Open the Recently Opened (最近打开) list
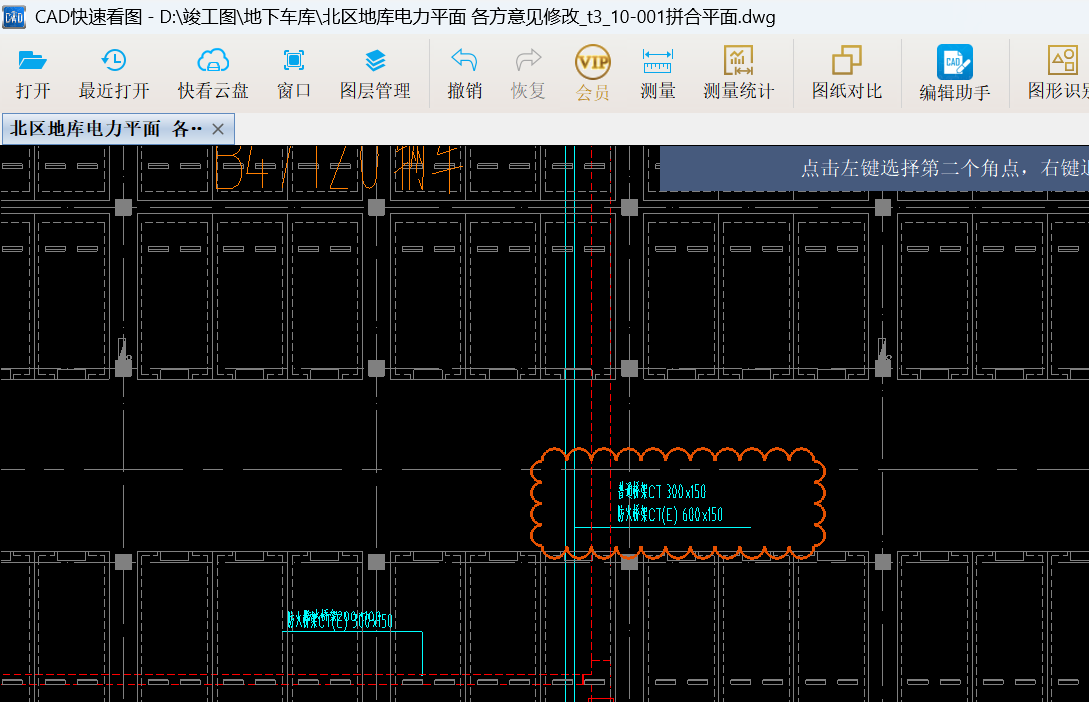The width and height of the screenshot is (1089, 702). pos(114,61)
